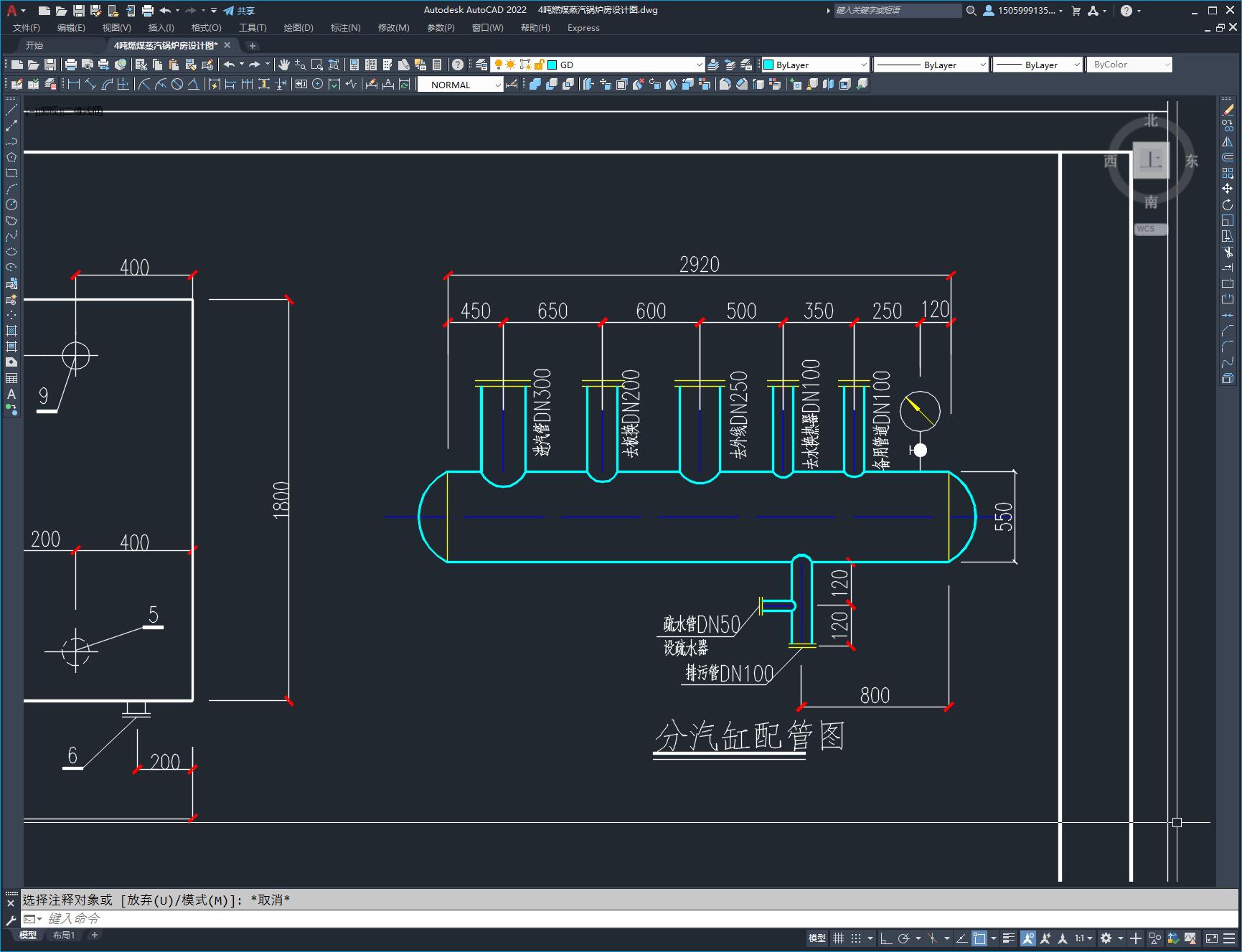Switch to the 布局1 layout tab
Screen dimensions: 1242x952
coord(63,935)
